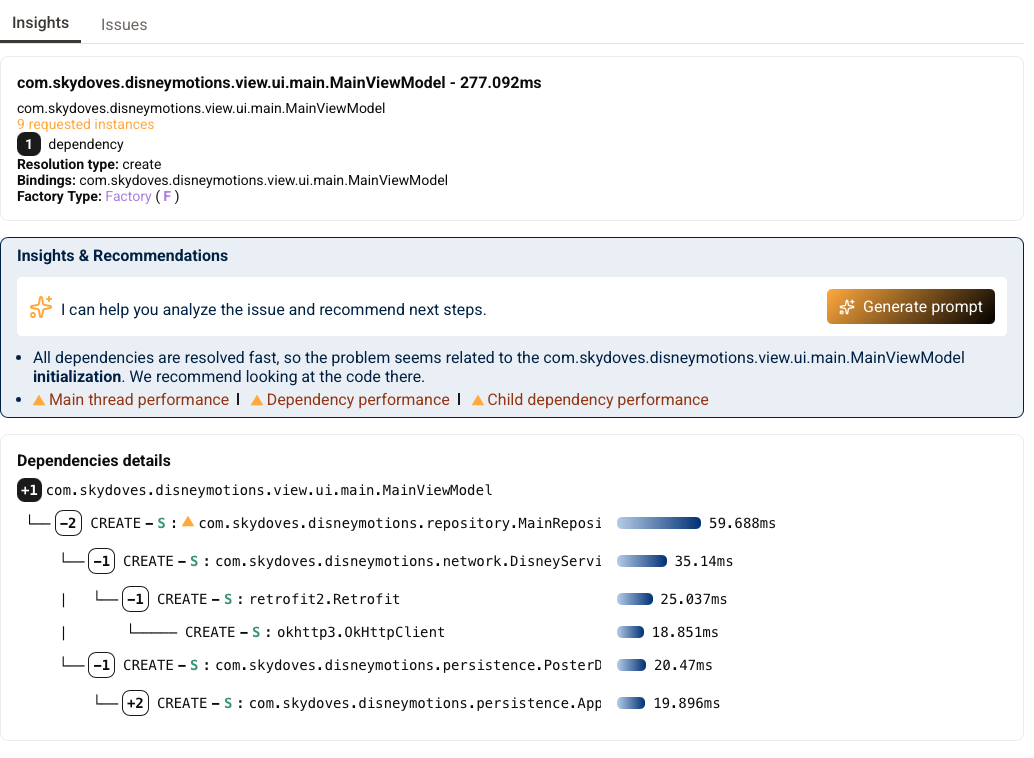Click the warning icon before Main thread performance
The width and height of the screenshot is (1034, 758).
[x=39, y=399]
